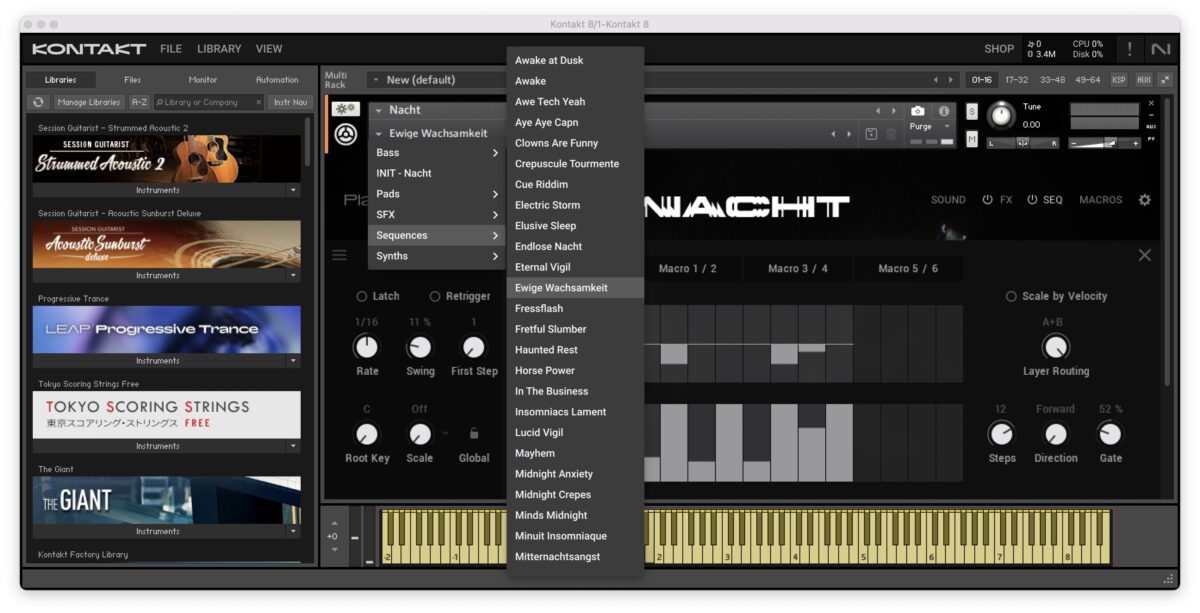Open the LIBRARY menu

(219, 49)
